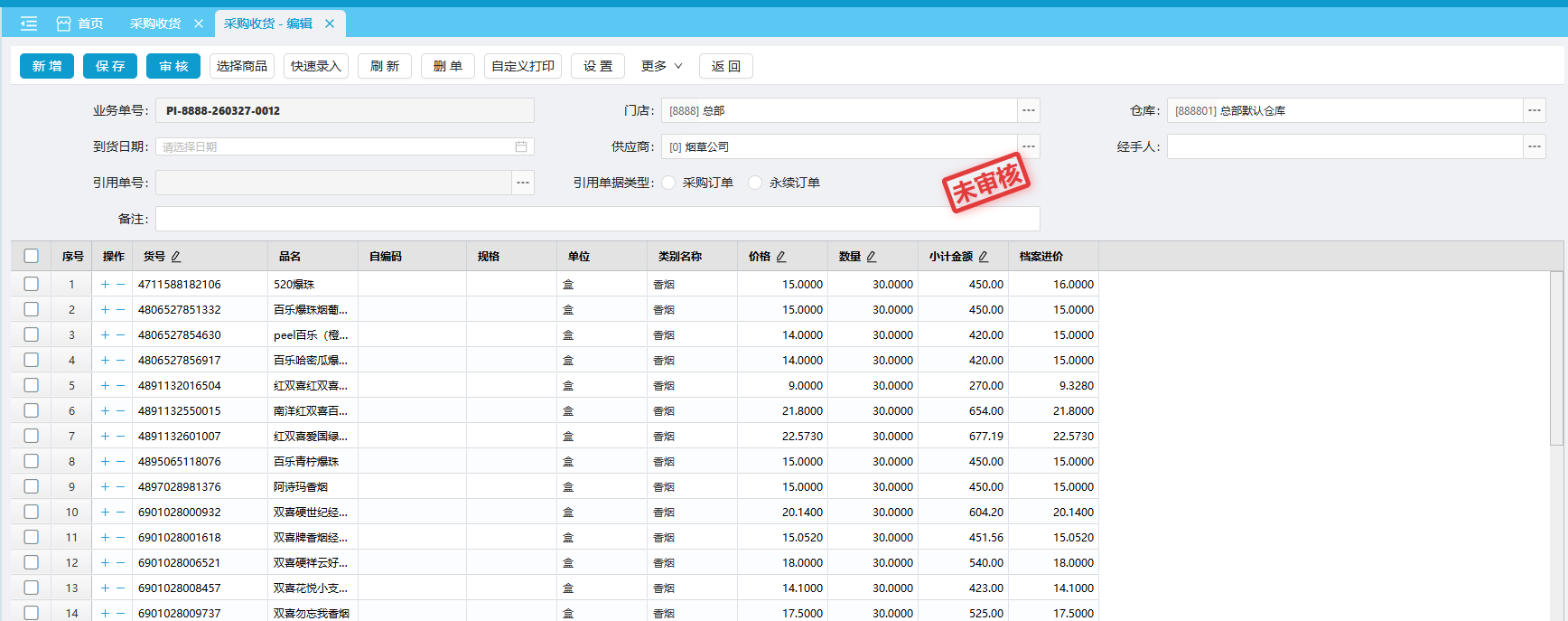
Task: Expand the 更多 dropdown menu
Action: point(662,66)
